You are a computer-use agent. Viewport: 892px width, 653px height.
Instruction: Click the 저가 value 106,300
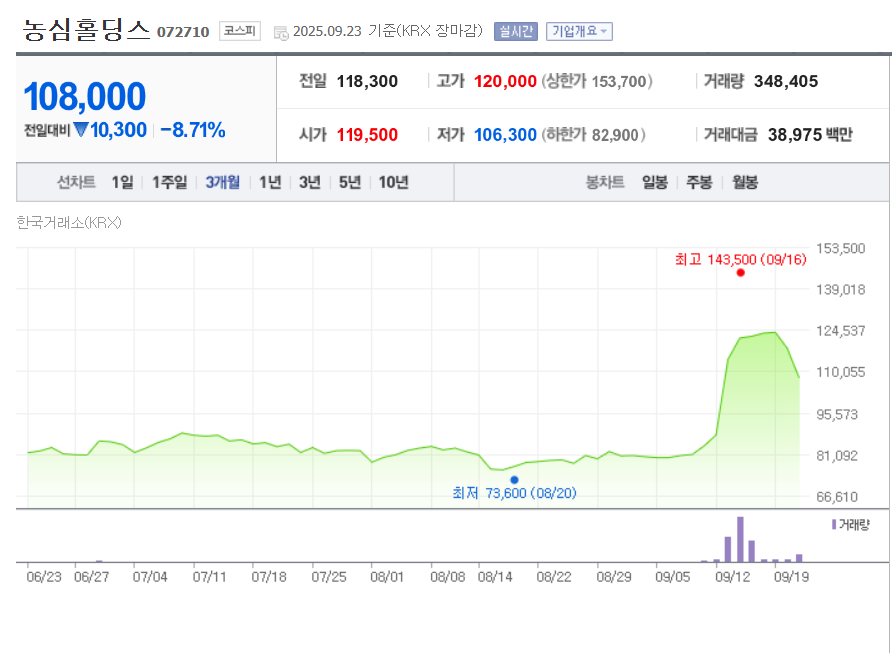pyautogui.click(x=505, y=135)
